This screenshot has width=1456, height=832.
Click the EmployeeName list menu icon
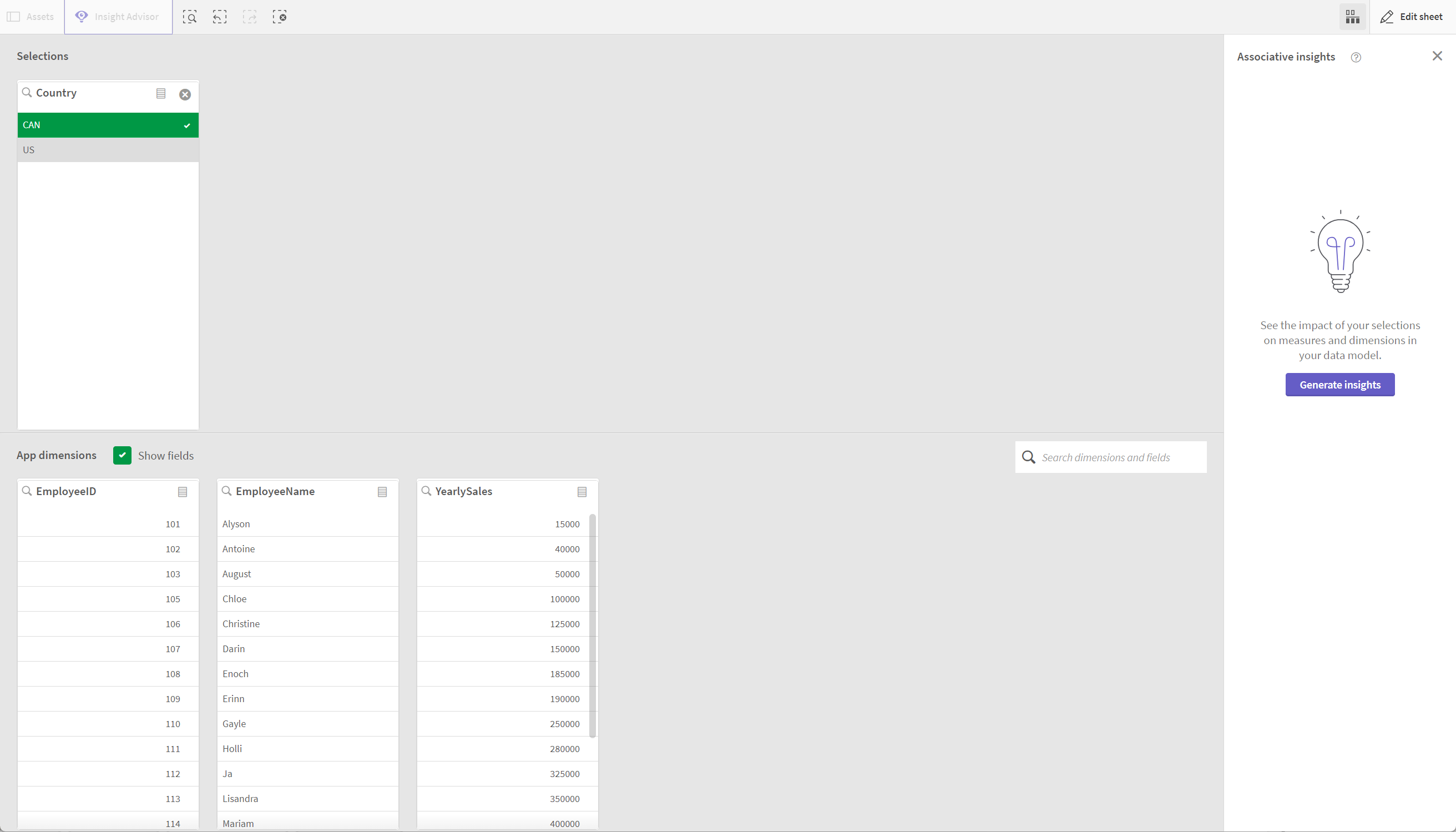point(382,491)
